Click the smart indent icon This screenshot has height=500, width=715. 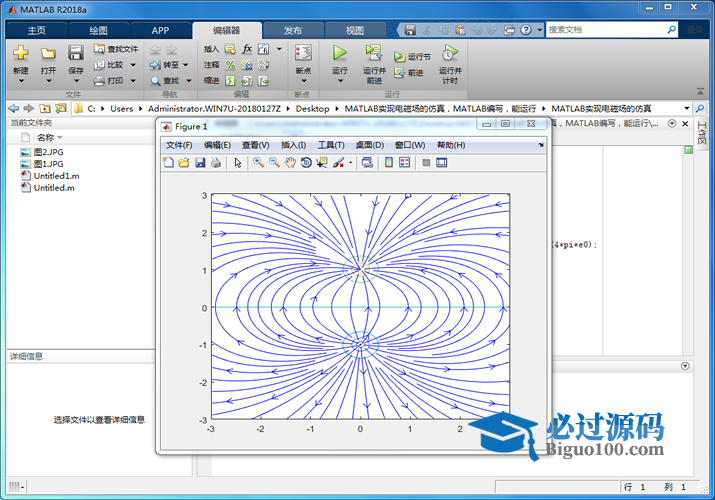(230, 81)
